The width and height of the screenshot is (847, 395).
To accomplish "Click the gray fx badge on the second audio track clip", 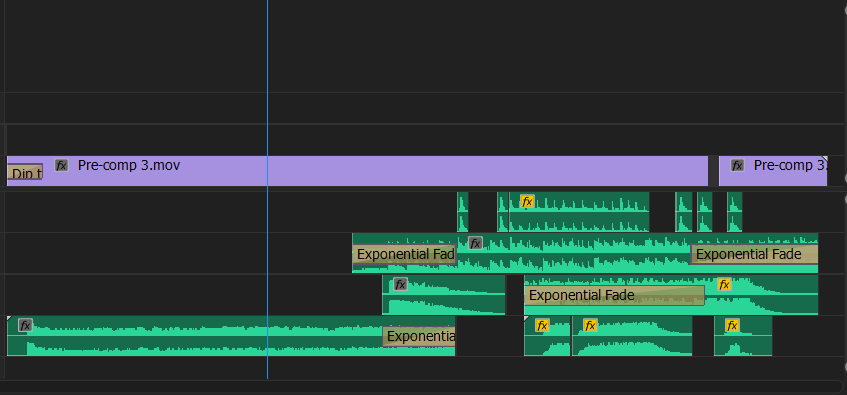I will tap(475, 243).
